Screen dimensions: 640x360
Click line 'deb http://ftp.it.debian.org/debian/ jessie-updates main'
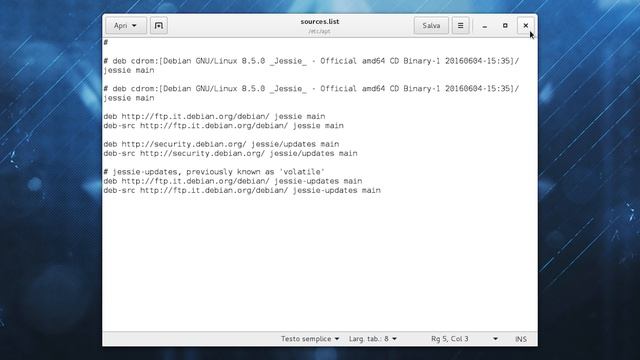233,181
